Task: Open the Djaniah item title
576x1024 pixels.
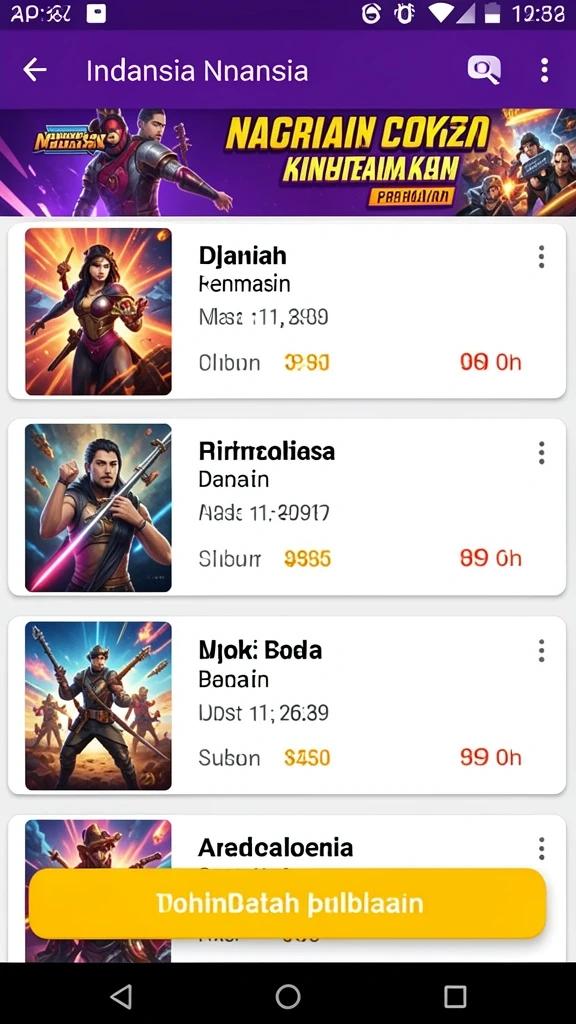Action: pyautogui.click(x=242, y=255)
